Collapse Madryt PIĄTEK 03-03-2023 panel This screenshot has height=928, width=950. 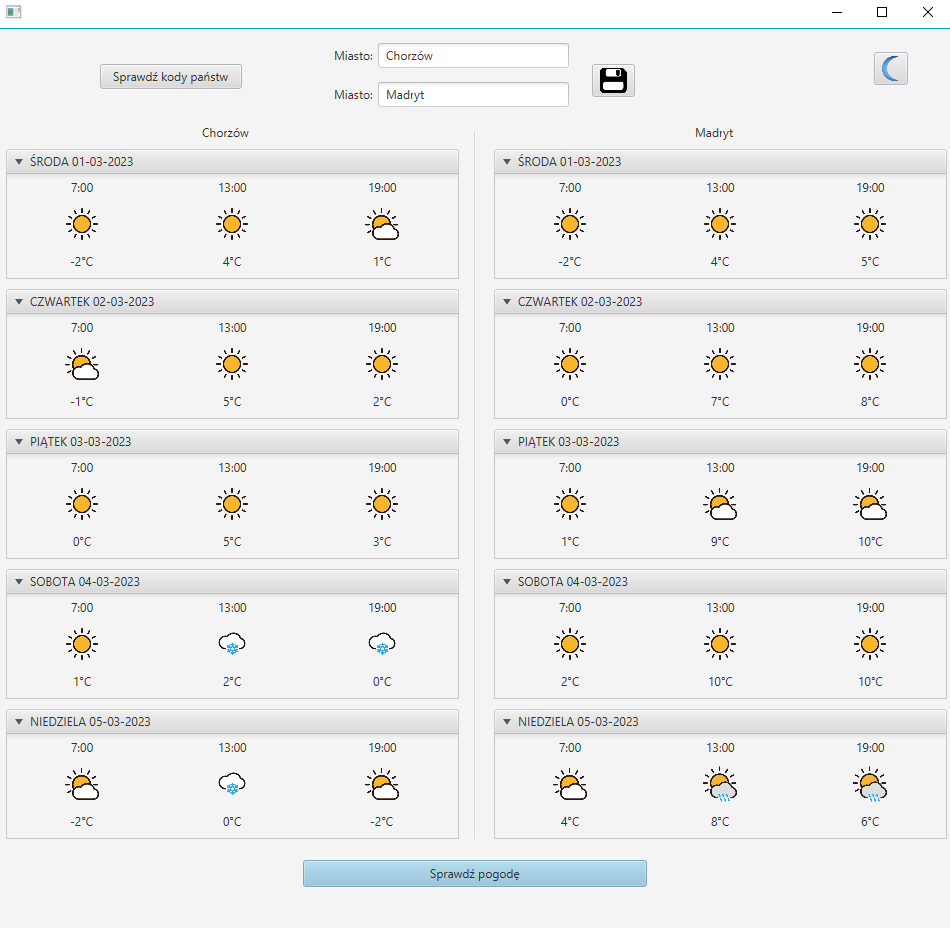click(507, 442)
